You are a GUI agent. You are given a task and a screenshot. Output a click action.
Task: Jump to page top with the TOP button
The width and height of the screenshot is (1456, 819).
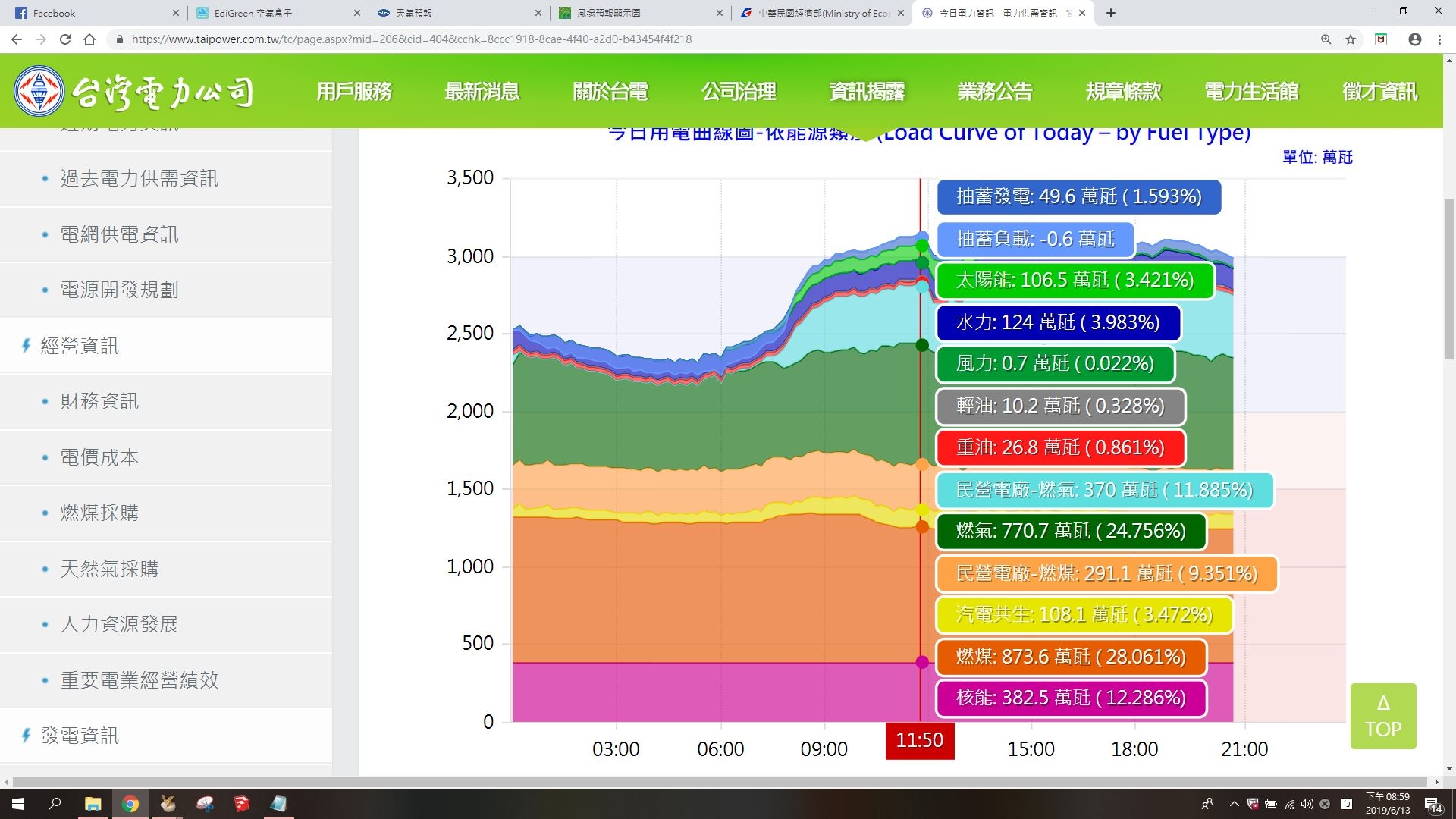(x=1383, y=716)
